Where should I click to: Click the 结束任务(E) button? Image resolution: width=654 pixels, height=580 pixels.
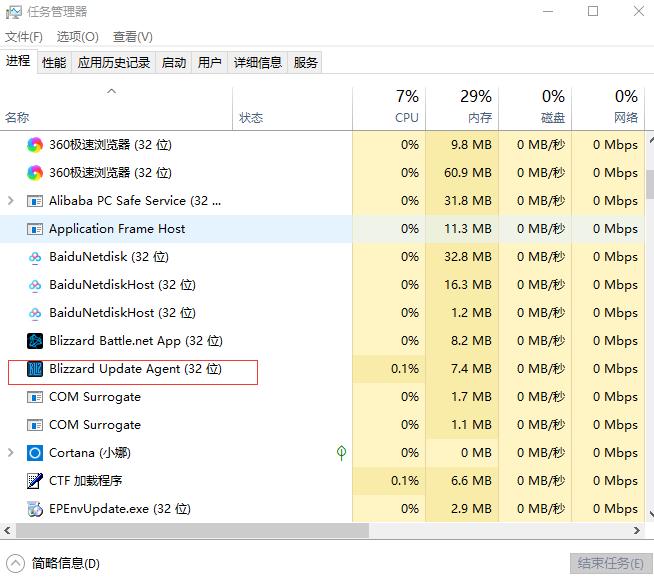click(610, 564)
